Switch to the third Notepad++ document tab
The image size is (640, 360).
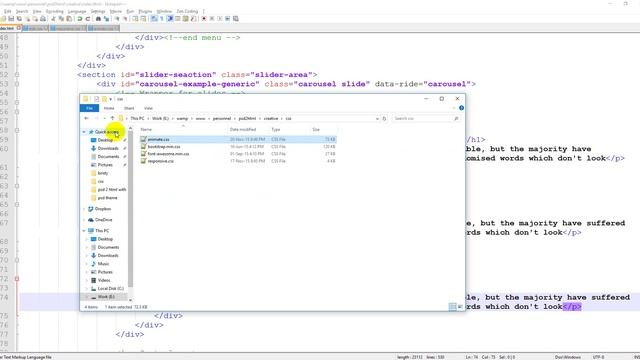(x=68, y=29)
